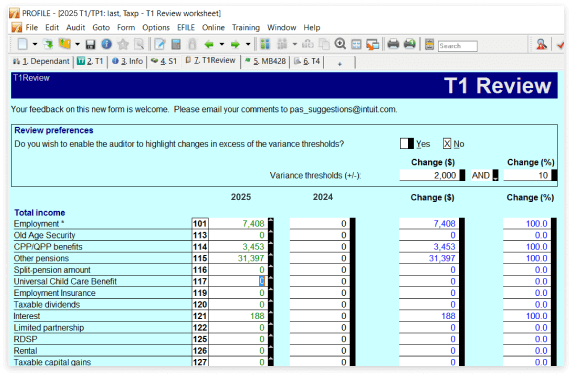Open the Edit menu
The height and width of the screenshot is (376, 572).
point(52,27)
